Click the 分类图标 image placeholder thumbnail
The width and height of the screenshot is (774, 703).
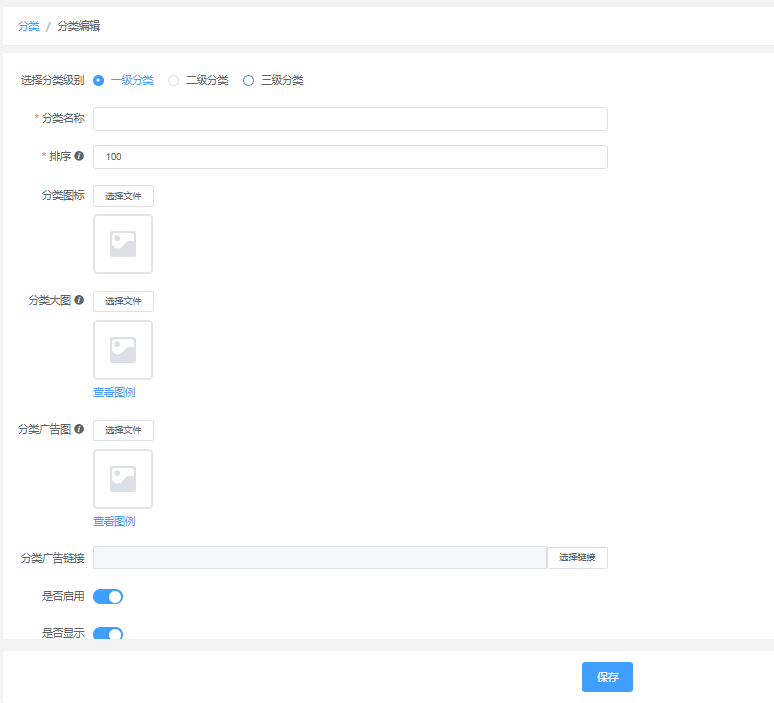[x=123, y=244]
